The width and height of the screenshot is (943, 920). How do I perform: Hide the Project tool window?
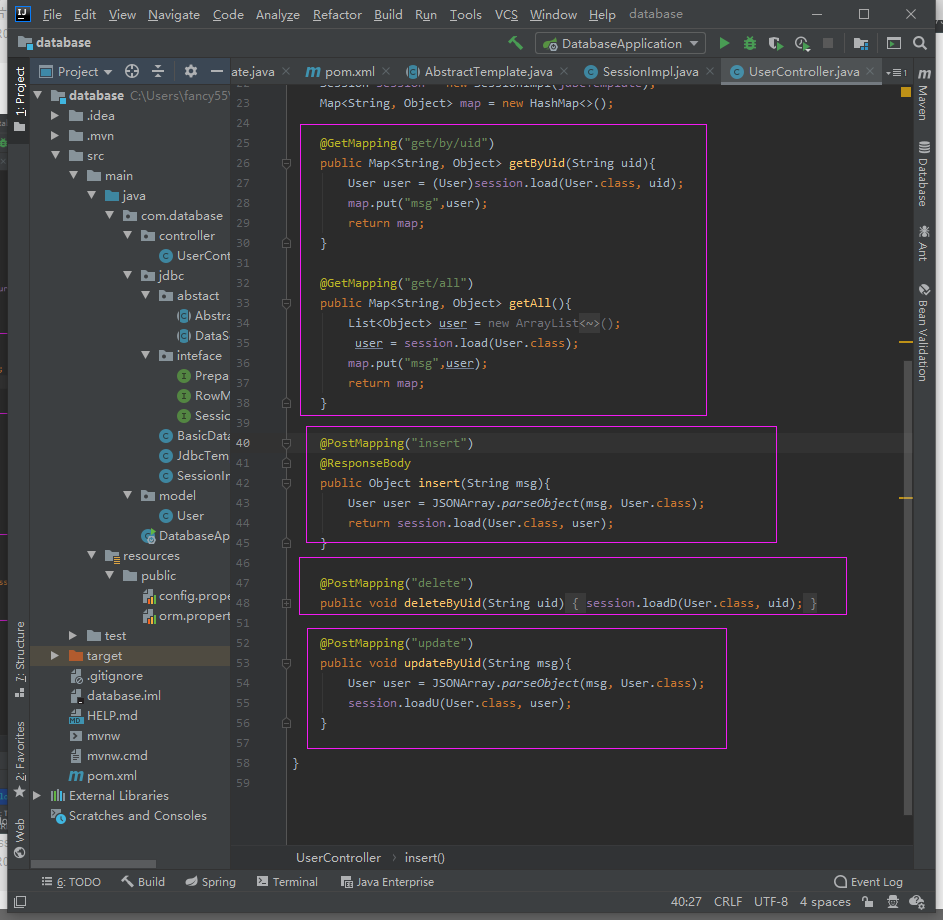pyautogui.click(x=217, y=72)
